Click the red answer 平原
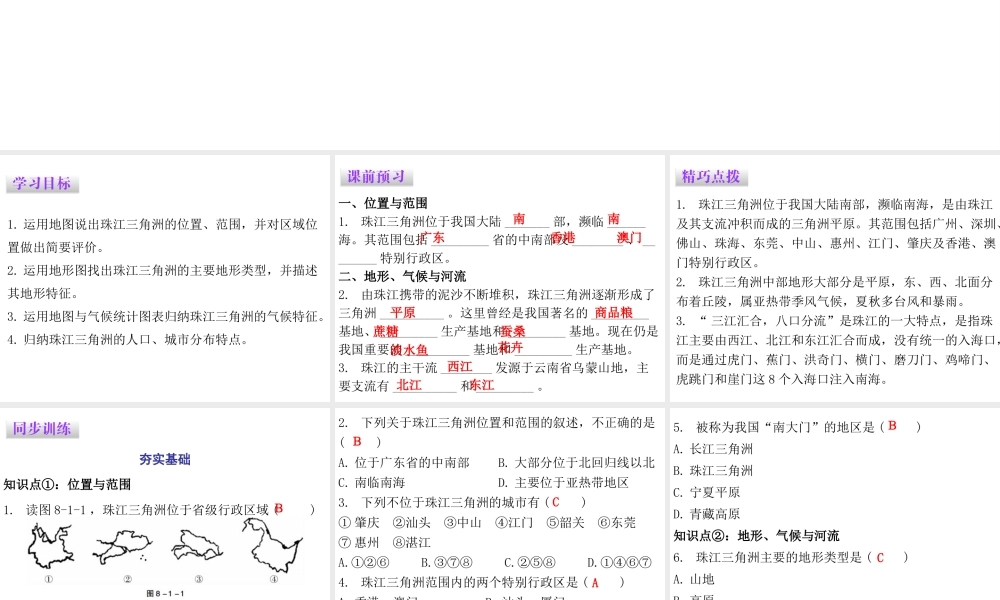This screenshot has height=600, width=1000. click(x=403, y=312)
